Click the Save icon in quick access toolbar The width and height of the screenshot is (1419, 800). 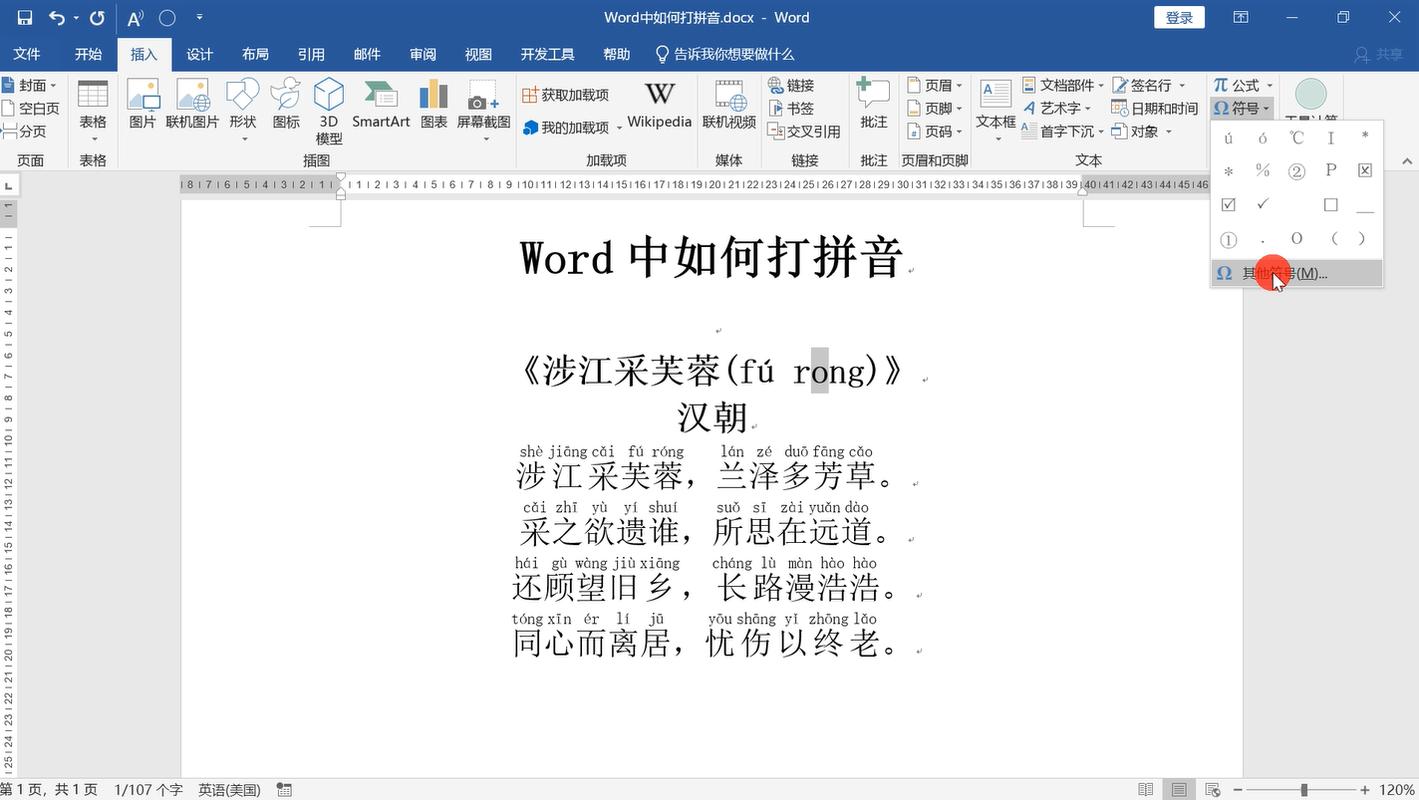click(25, 18)
